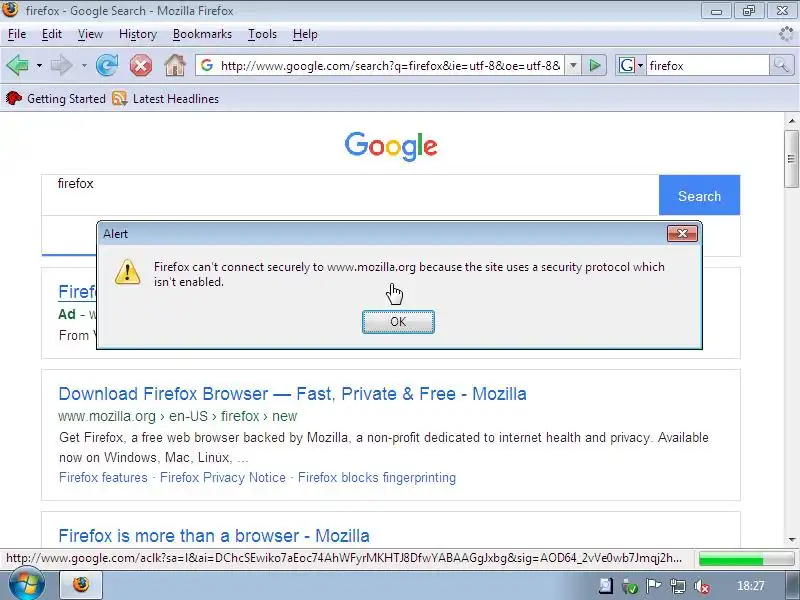
Task: Open the Help menu
Action: (305, 34)
